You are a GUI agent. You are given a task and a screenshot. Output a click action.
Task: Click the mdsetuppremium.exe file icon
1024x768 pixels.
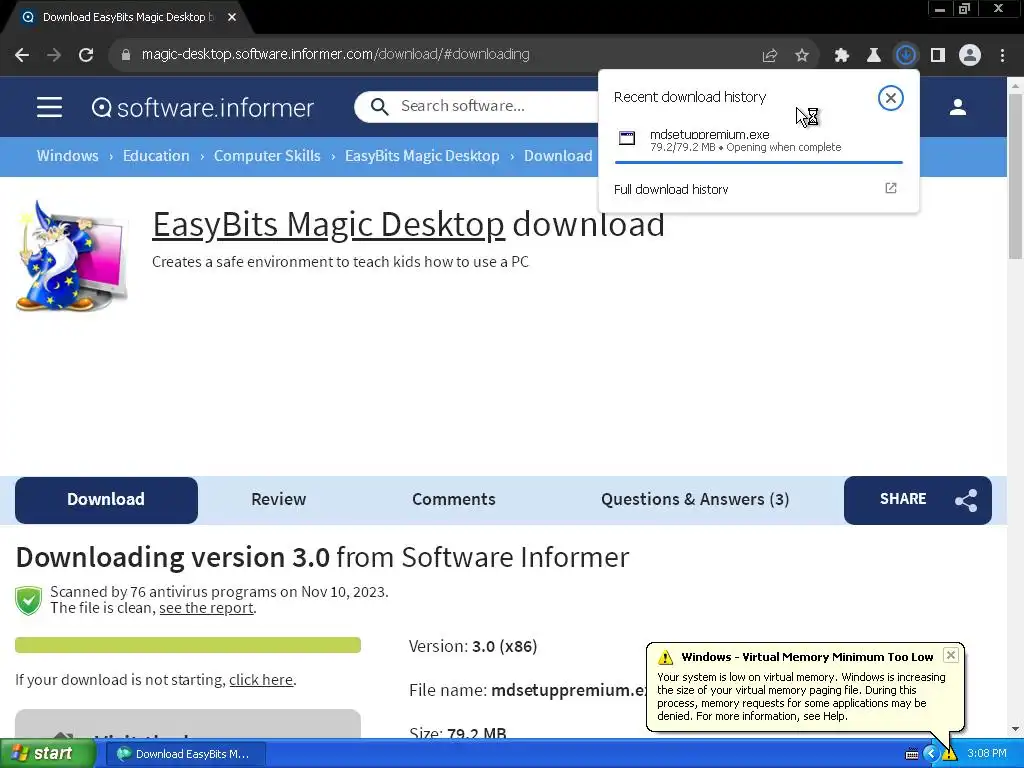pos(627,138)
